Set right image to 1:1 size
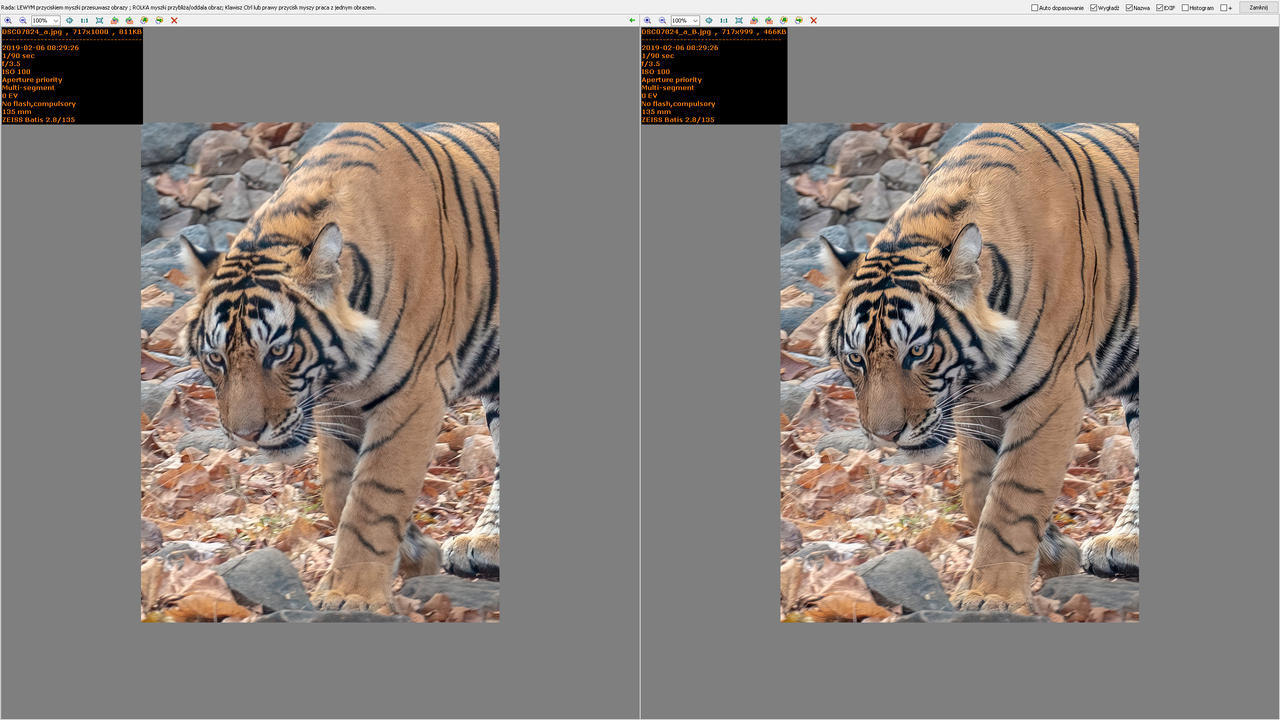 723,20
